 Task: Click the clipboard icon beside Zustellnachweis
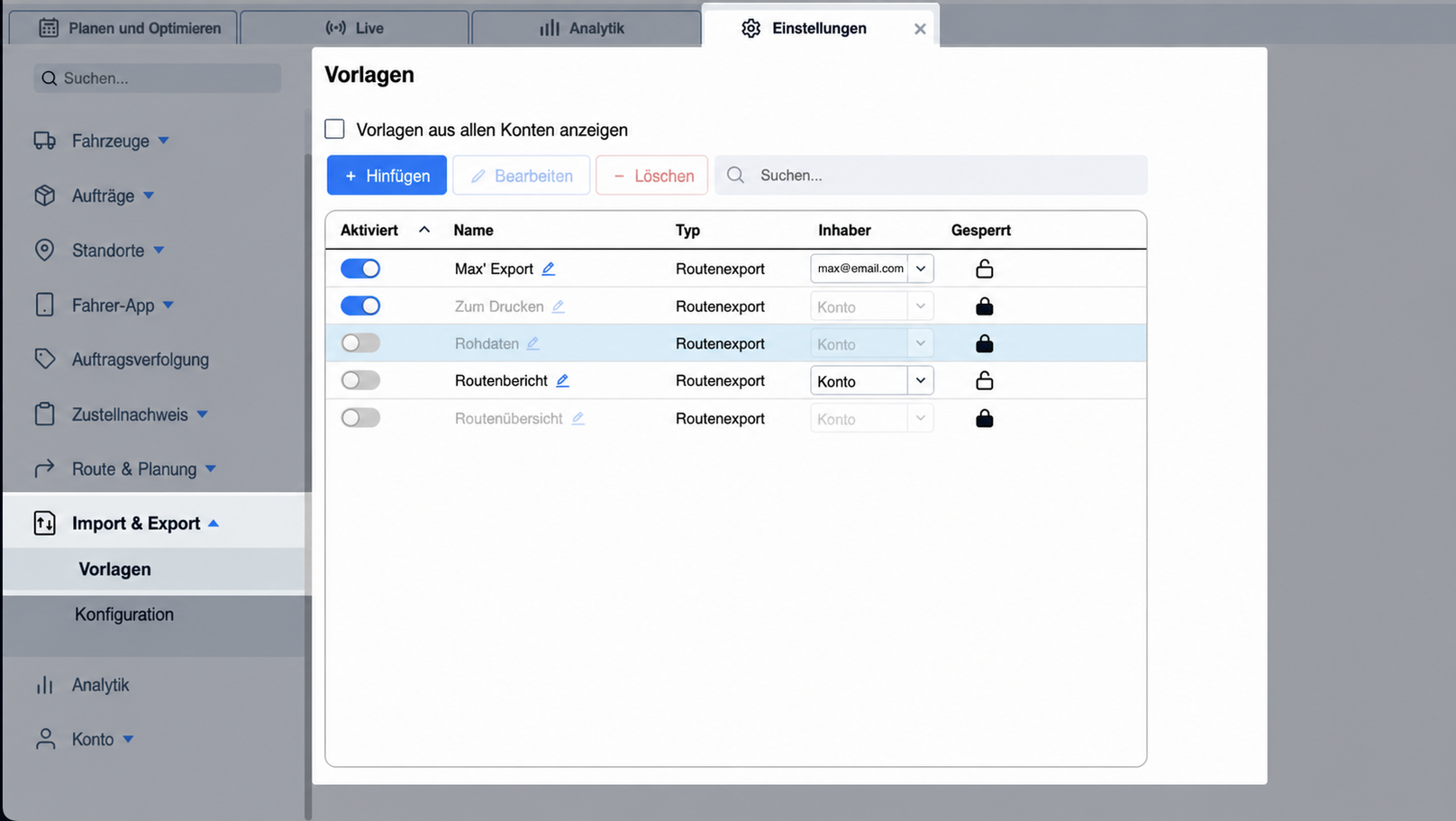[x=44, y=414]
